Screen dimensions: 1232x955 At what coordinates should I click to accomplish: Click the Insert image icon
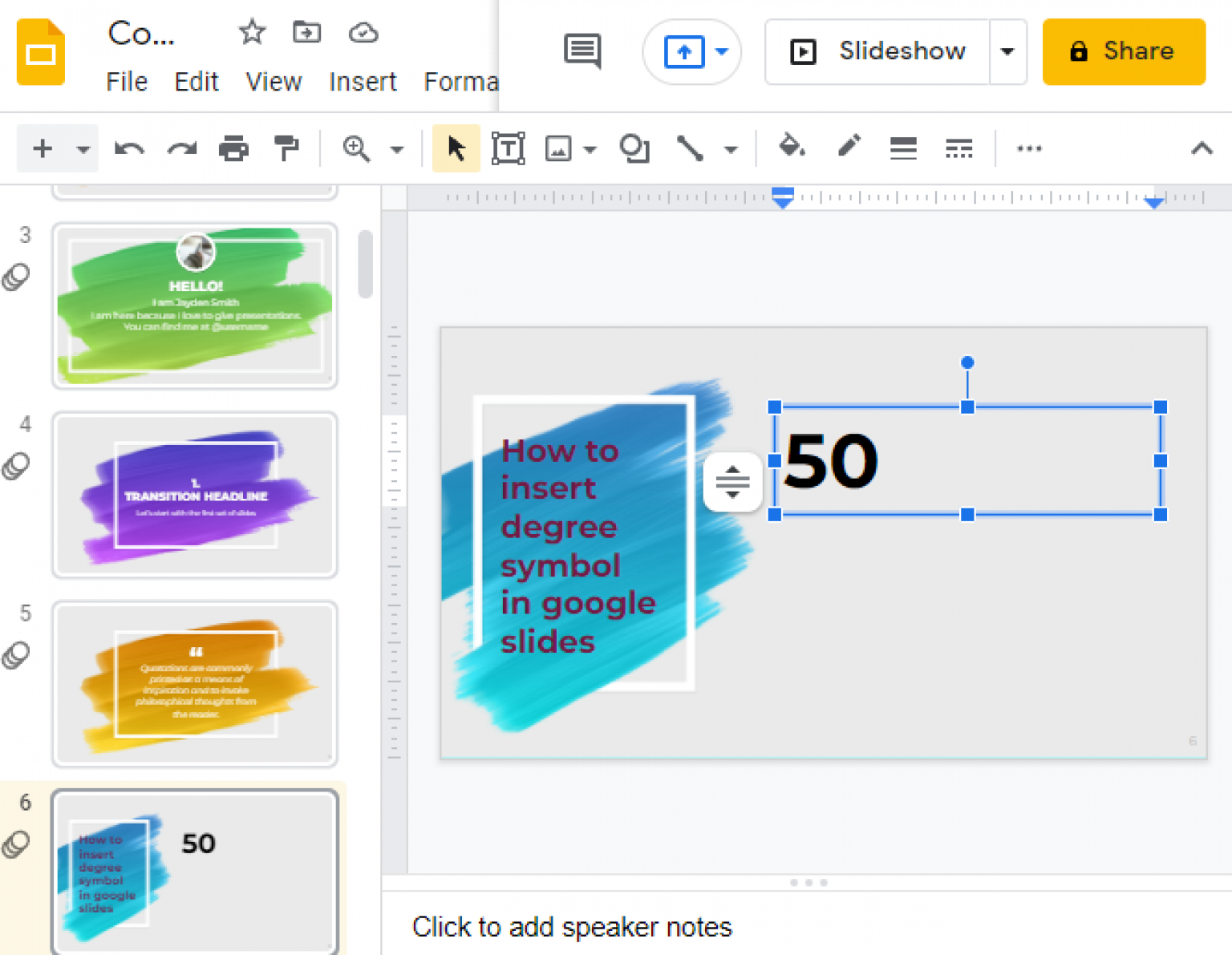click(557, 148)
